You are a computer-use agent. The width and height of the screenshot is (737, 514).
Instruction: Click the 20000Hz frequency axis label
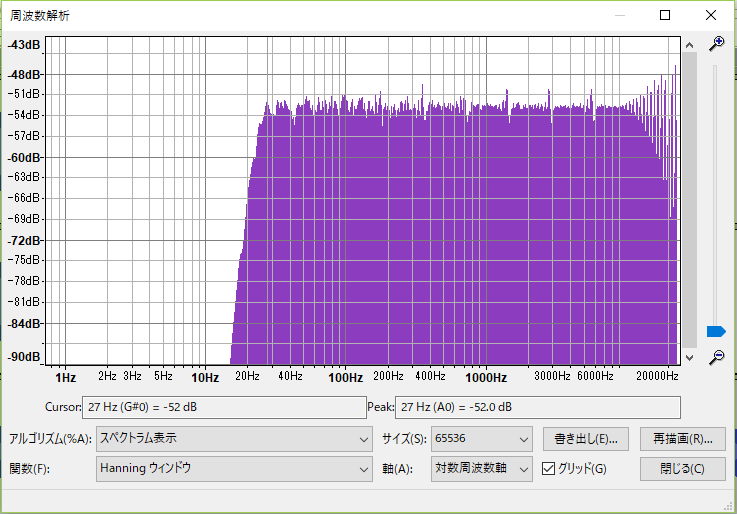tap(657, 376)
